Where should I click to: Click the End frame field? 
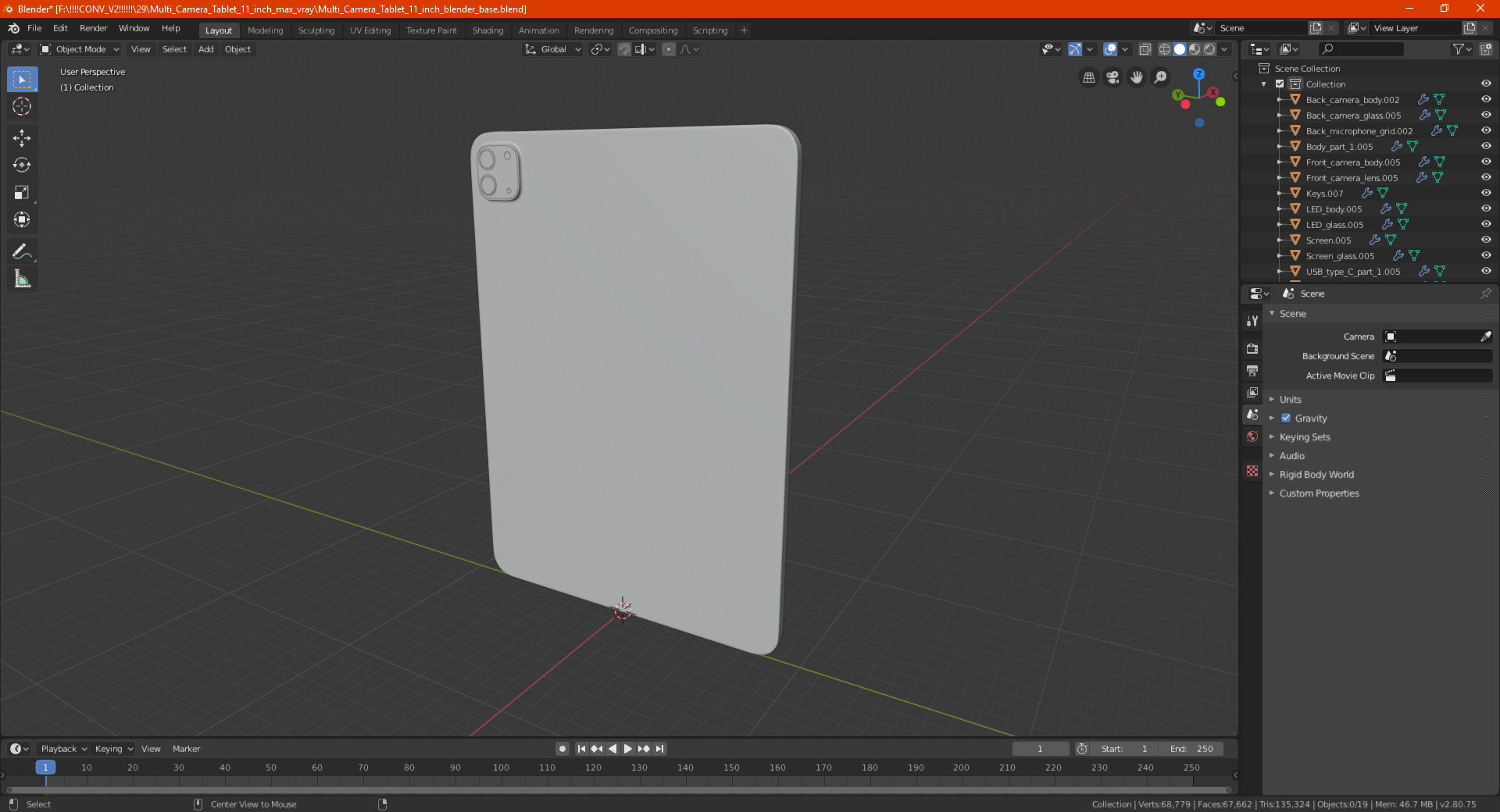(1191, 749)
